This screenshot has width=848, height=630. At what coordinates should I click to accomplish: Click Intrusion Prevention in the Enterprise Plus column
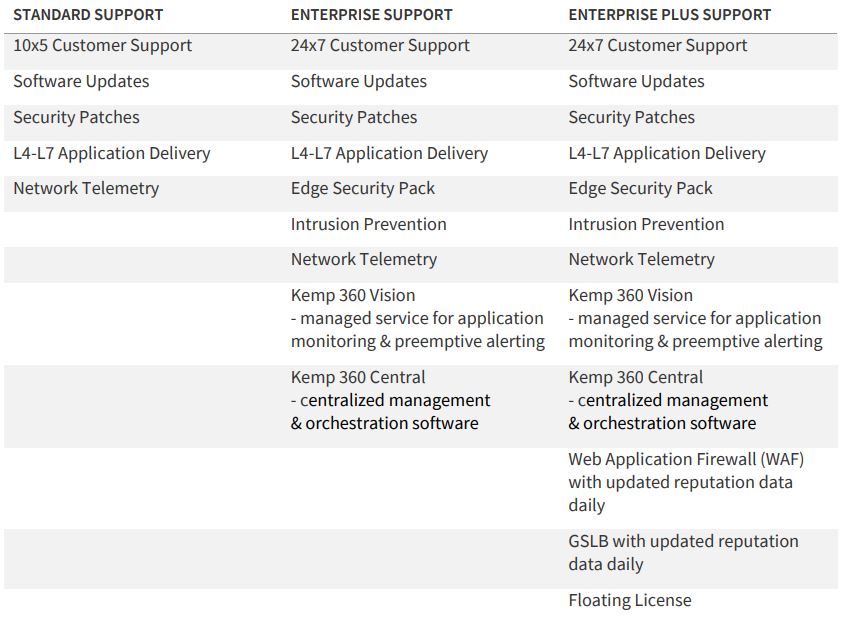tap(646, 225)
